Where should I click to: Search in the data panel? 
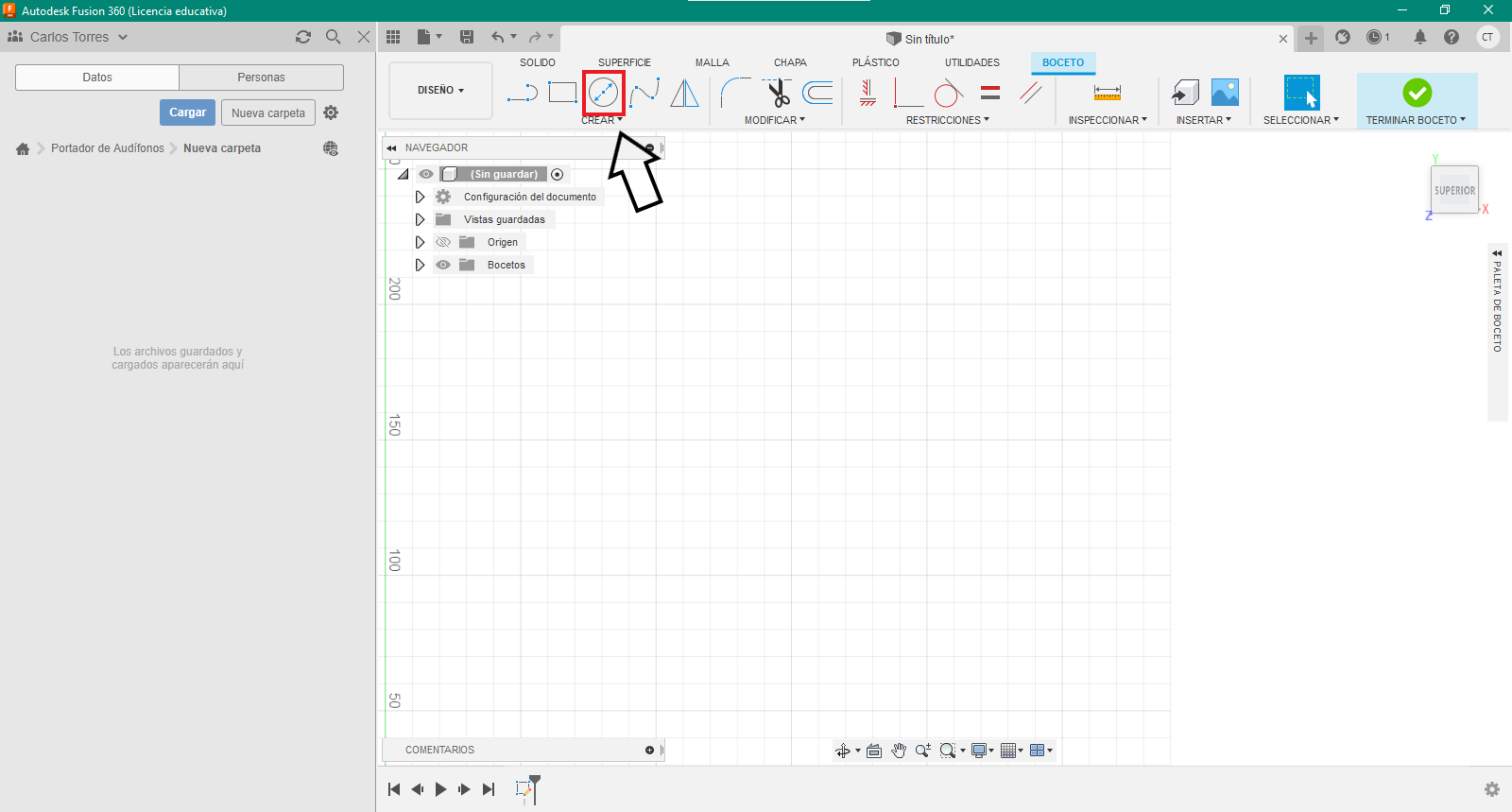[x=334, y=37]
